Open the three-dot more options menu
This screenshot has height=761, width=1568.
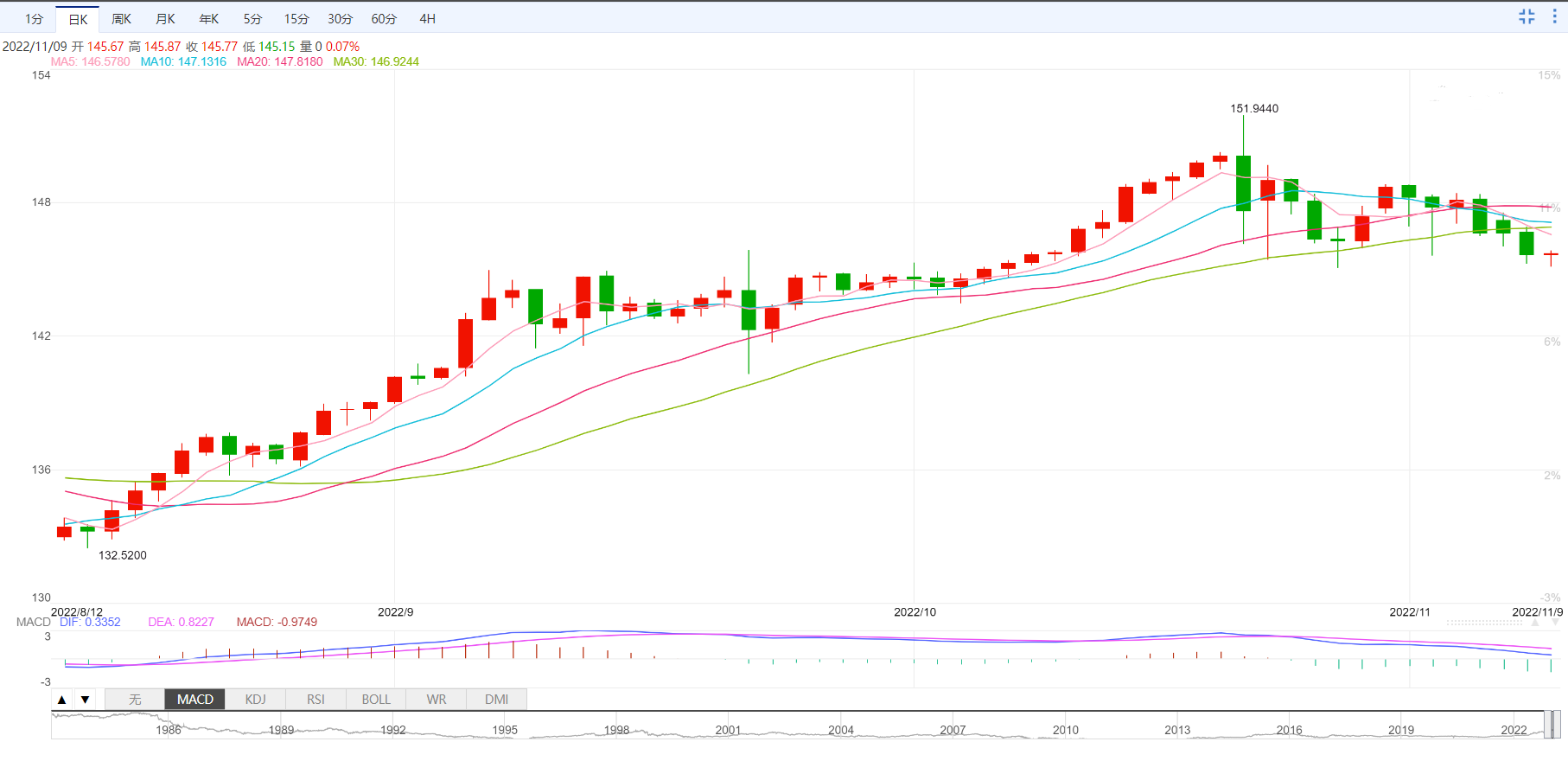point(1554,16)
